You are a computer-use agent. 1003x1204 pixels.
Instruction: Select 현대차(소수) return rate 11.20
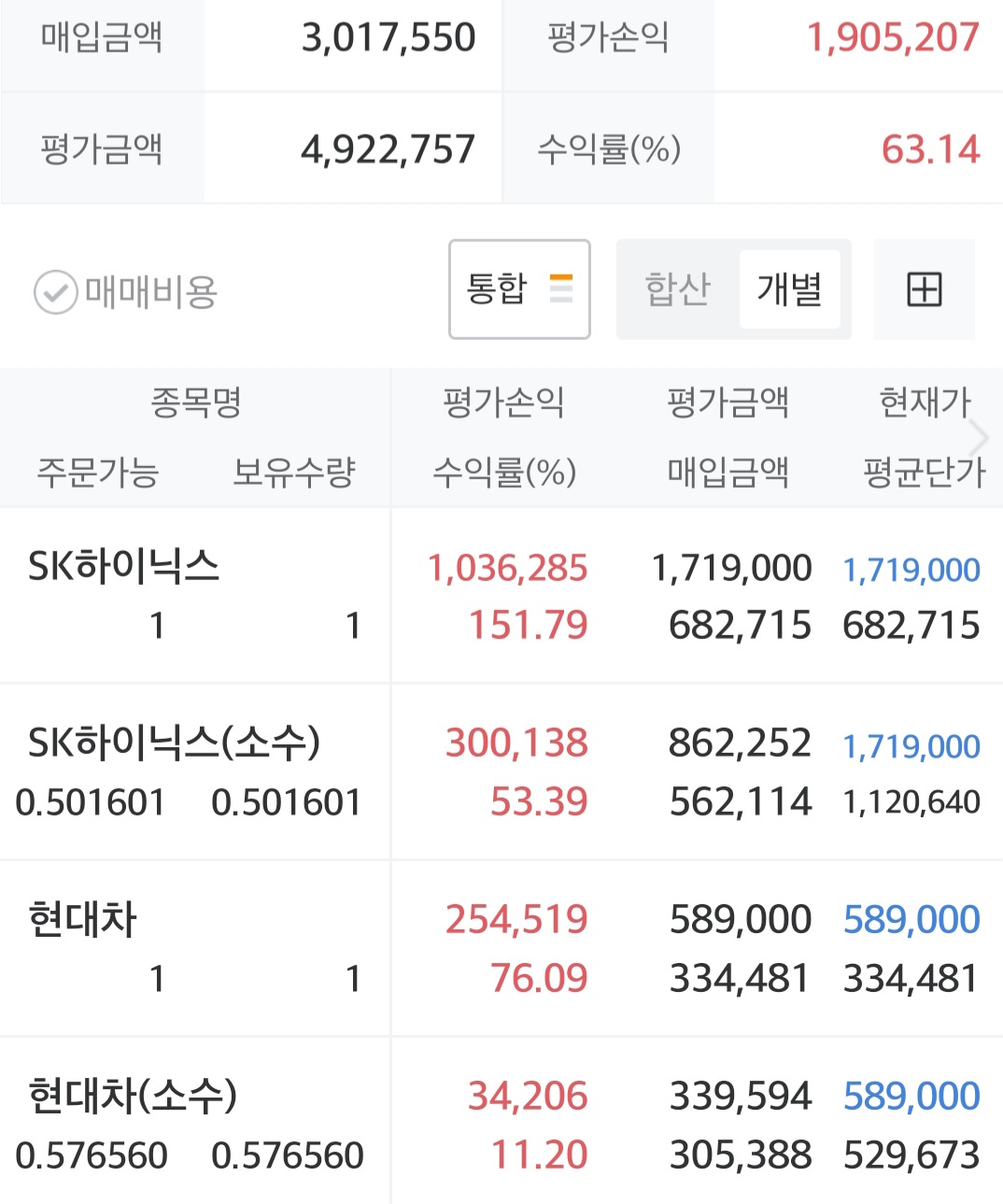pos(539,1154)
